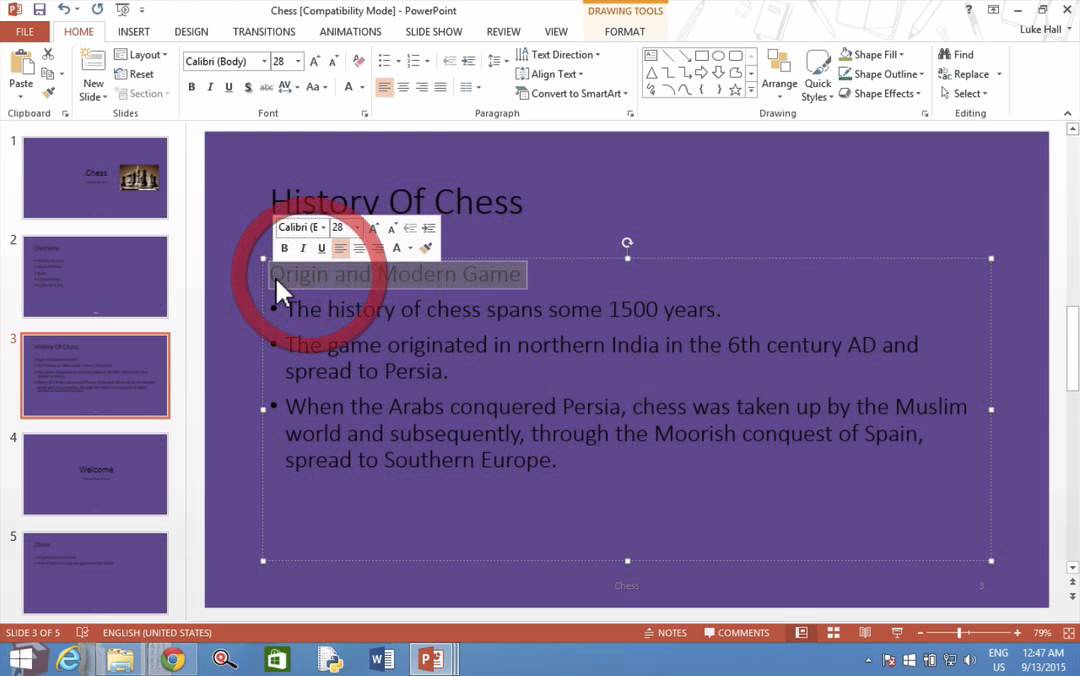Click the Strikethrough icon in ribbon
The width and height of the screenshot is (1080, 676).
[x=266, y=87]
